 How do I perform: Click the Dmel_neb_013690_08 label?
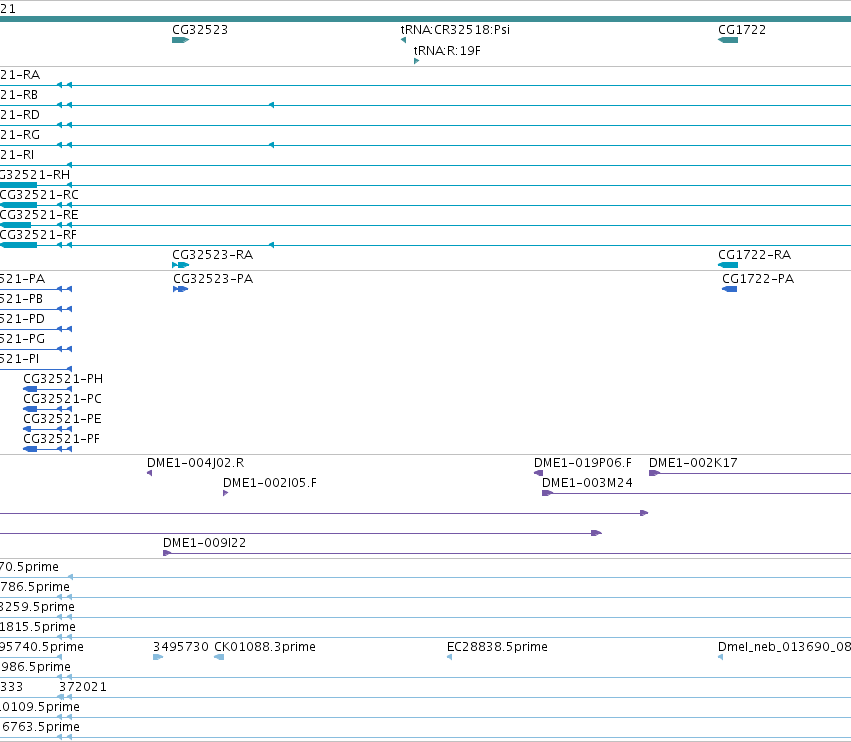click(x=784, y=647)
